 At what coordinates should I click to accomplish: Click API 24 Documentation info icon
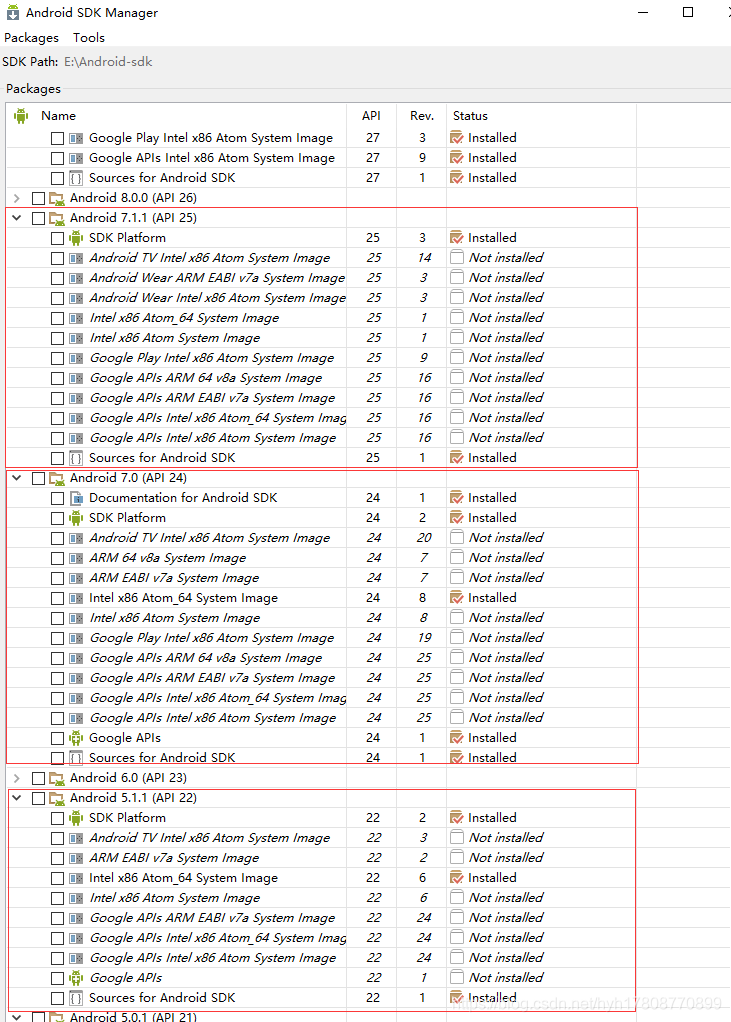pyautogui.click(x=76, y=499)
